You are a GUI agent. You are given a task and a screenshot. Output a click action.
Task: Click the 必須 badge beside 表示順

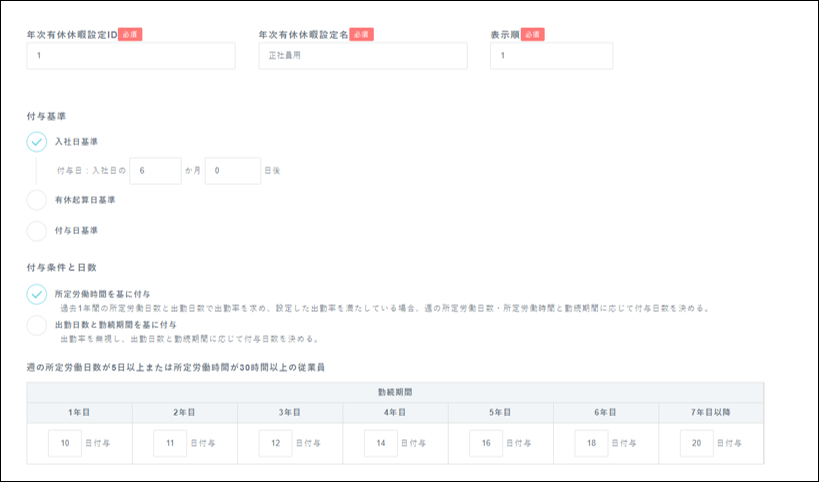(x=532, y=34)
